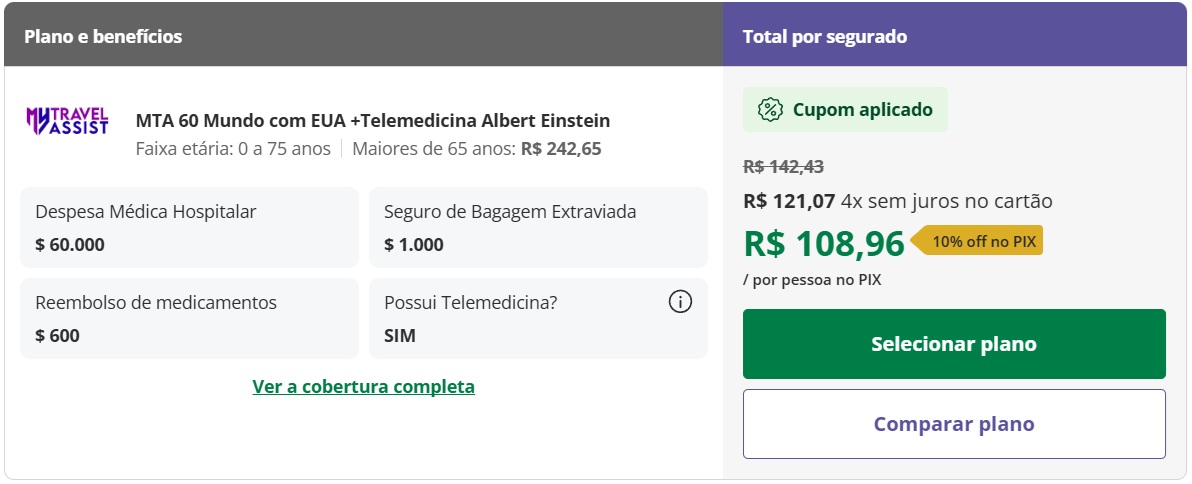Select the Despesa Médica Hospitalar benefit card
The image size is (1192, 484).
189,227
